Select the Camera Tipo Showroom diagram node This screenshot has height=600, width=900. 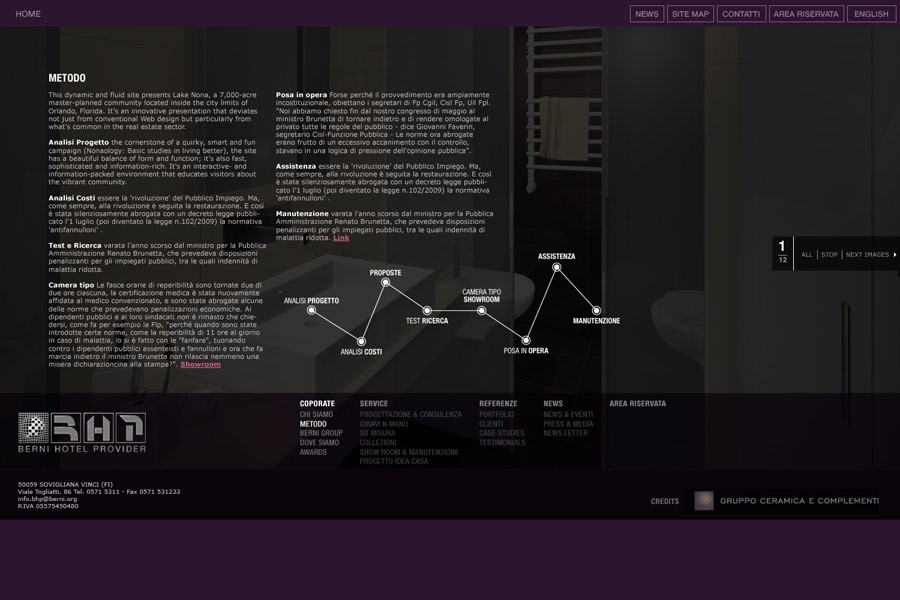pos(482,311)
